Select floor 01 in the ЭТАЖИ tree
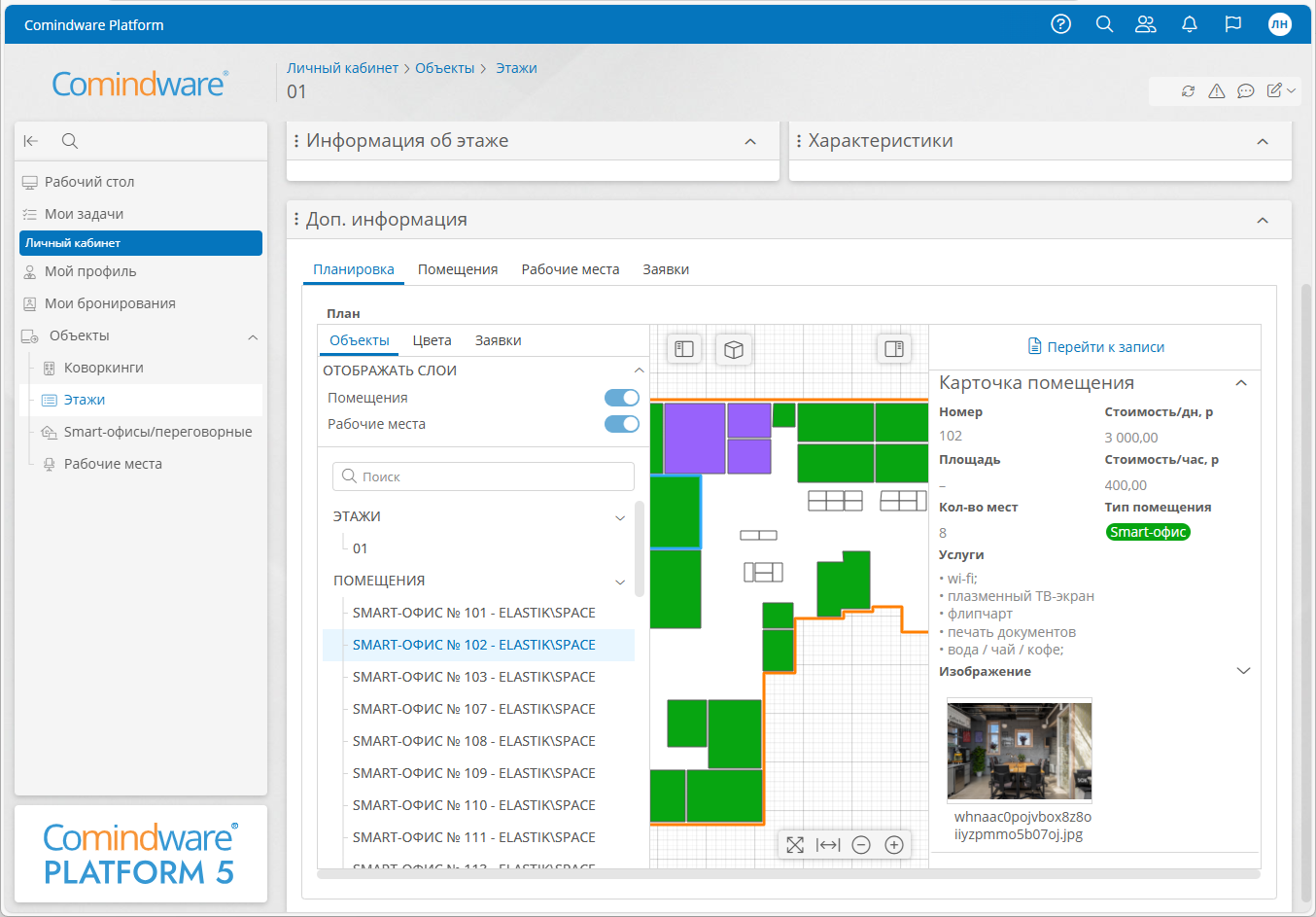This screenshot has width=1316, height=917. [361, 548]
